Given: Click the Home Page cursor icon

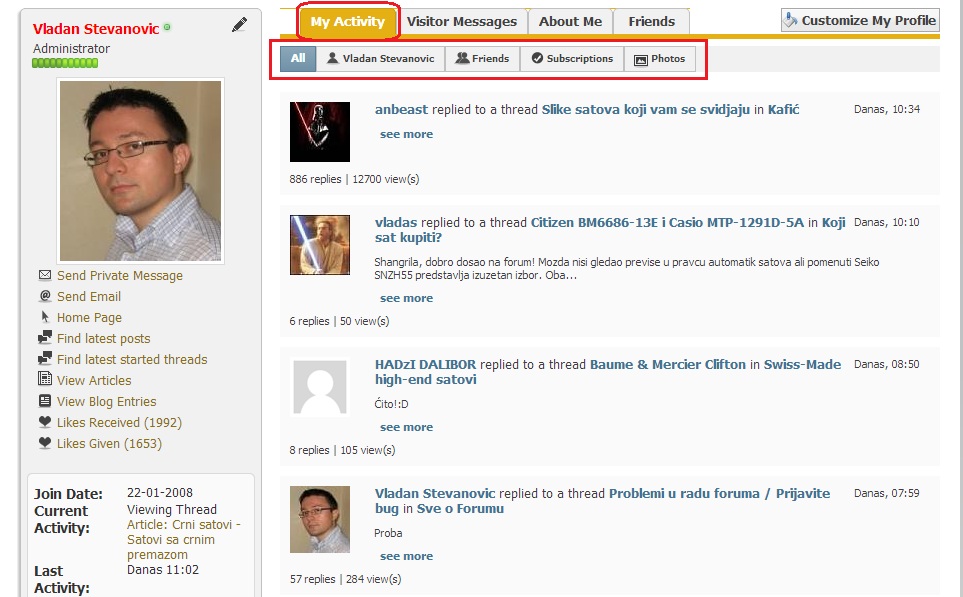Looking at the screenshot, I should [44, 317].
